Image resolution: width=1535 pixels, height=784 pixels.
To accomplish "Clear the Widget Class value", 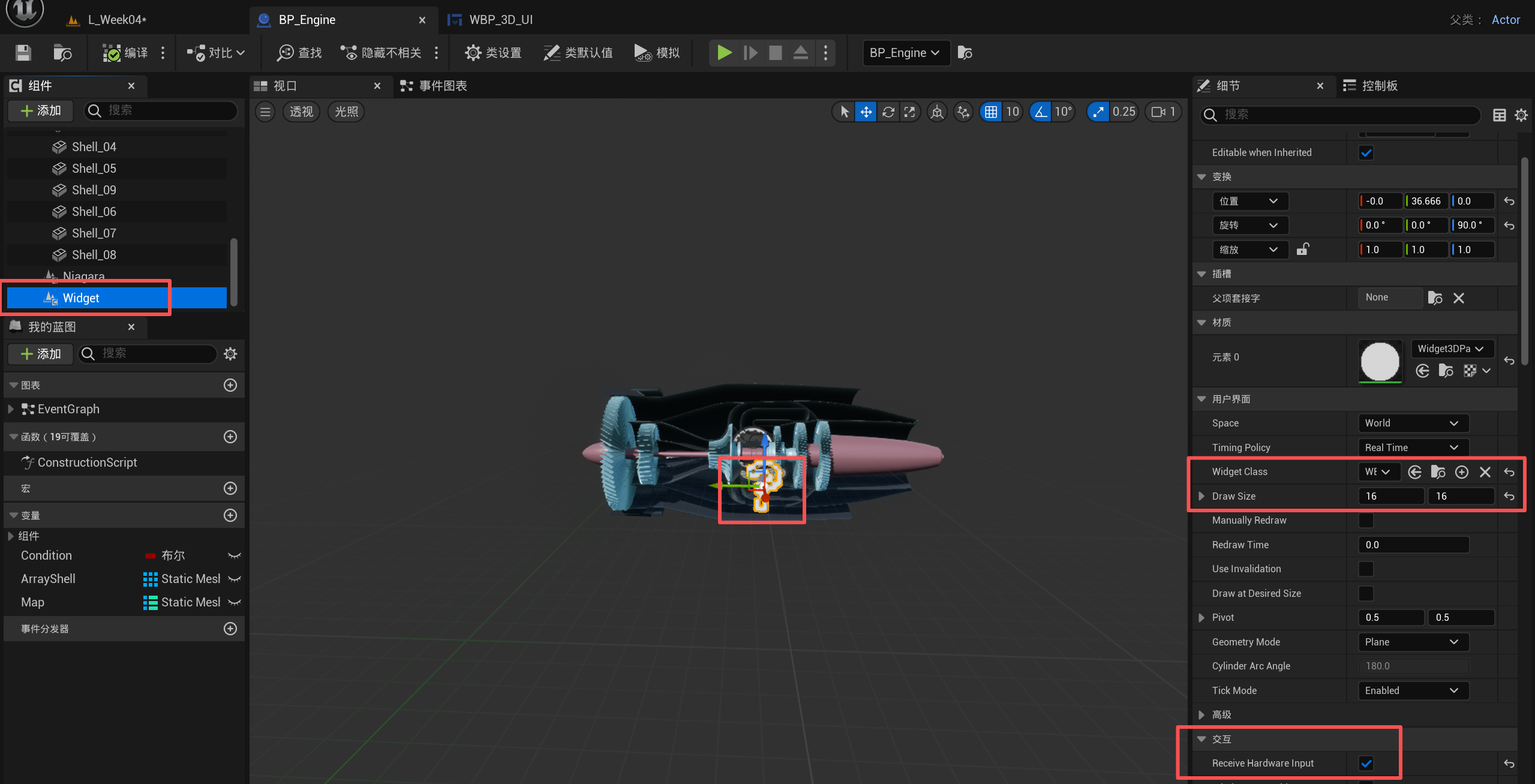I will 1485,472.
